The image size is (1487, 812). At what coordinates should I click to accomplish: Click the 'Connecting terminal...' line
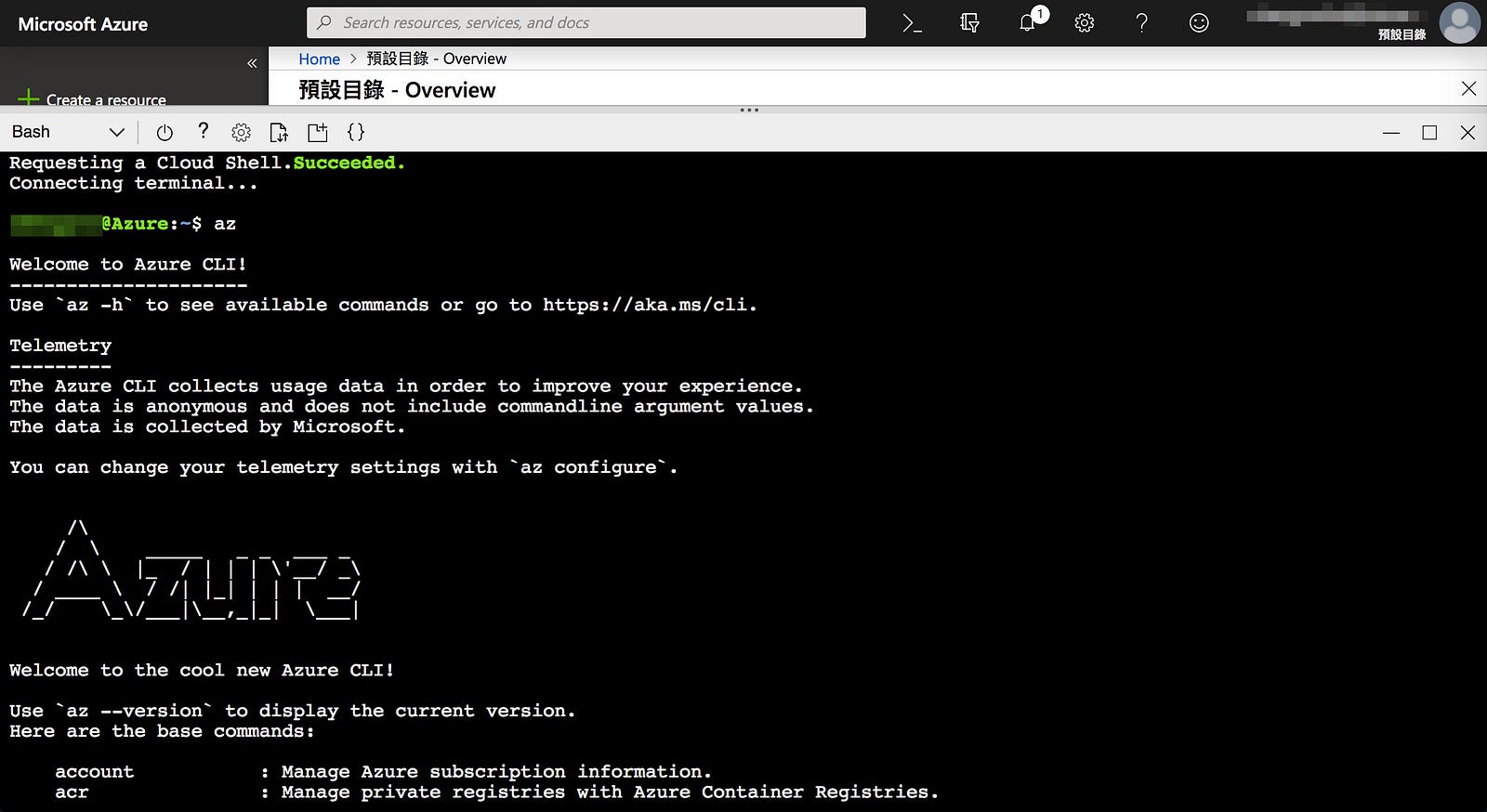[133, 183]
